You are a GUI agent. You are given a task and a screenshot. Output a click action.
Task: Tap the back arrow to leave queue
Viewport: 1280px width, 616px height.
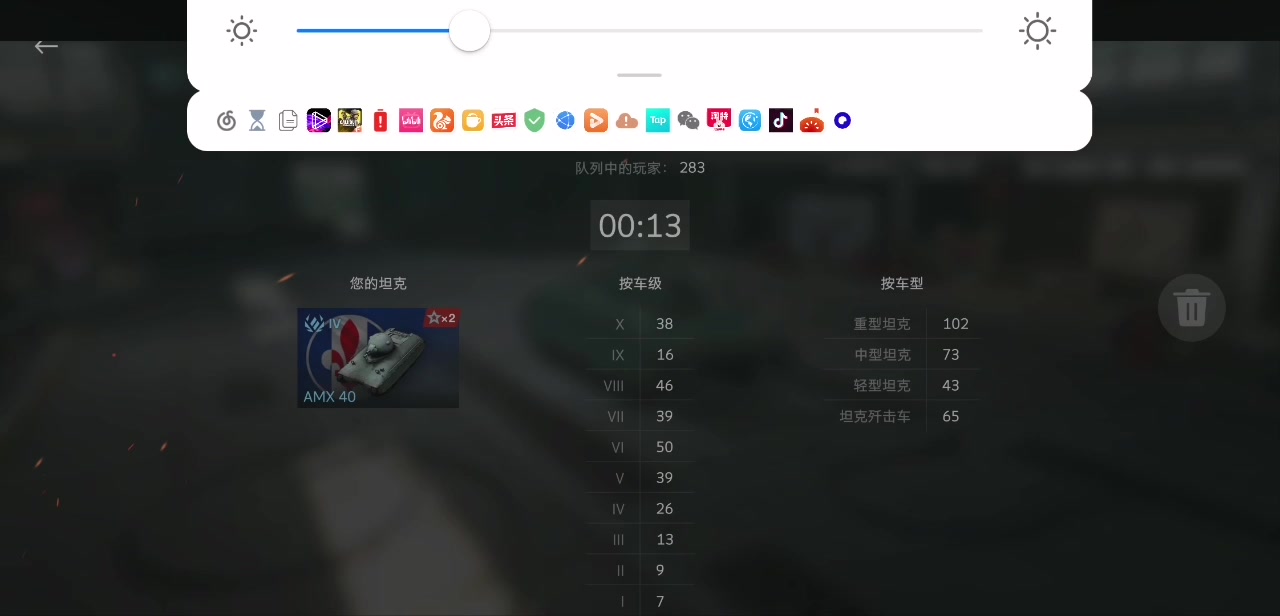(x=46, y=46)
